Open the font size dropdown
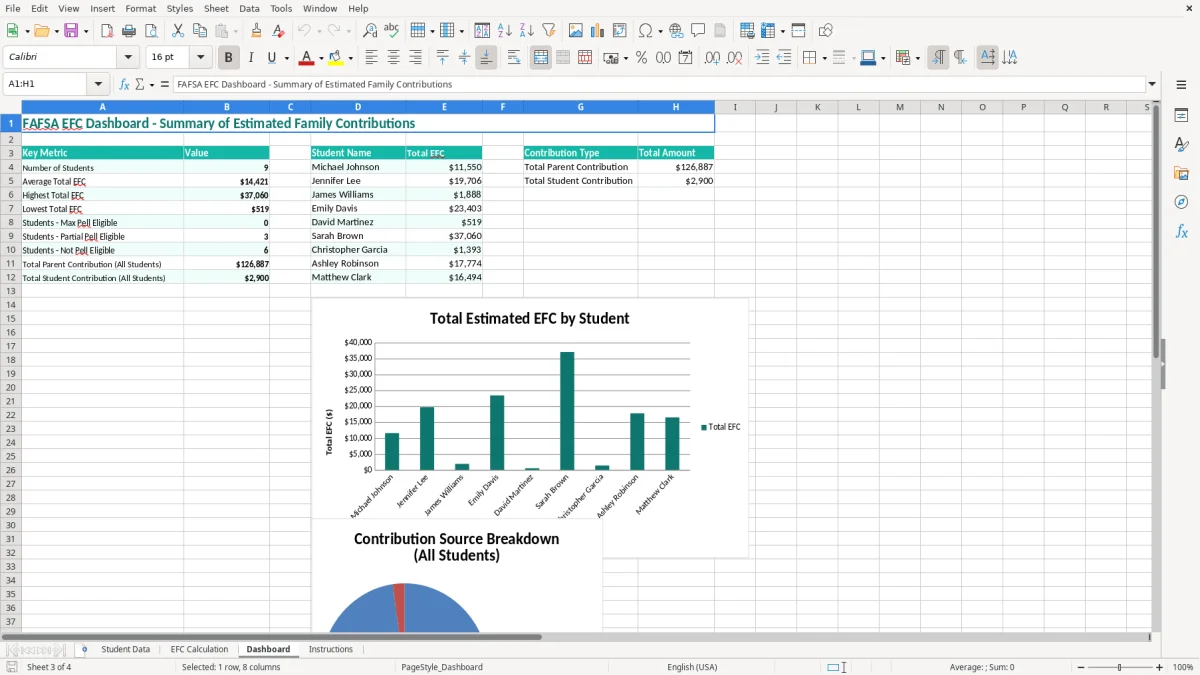Viewport: 1200px width, 675px height. [x=200, y=58]
